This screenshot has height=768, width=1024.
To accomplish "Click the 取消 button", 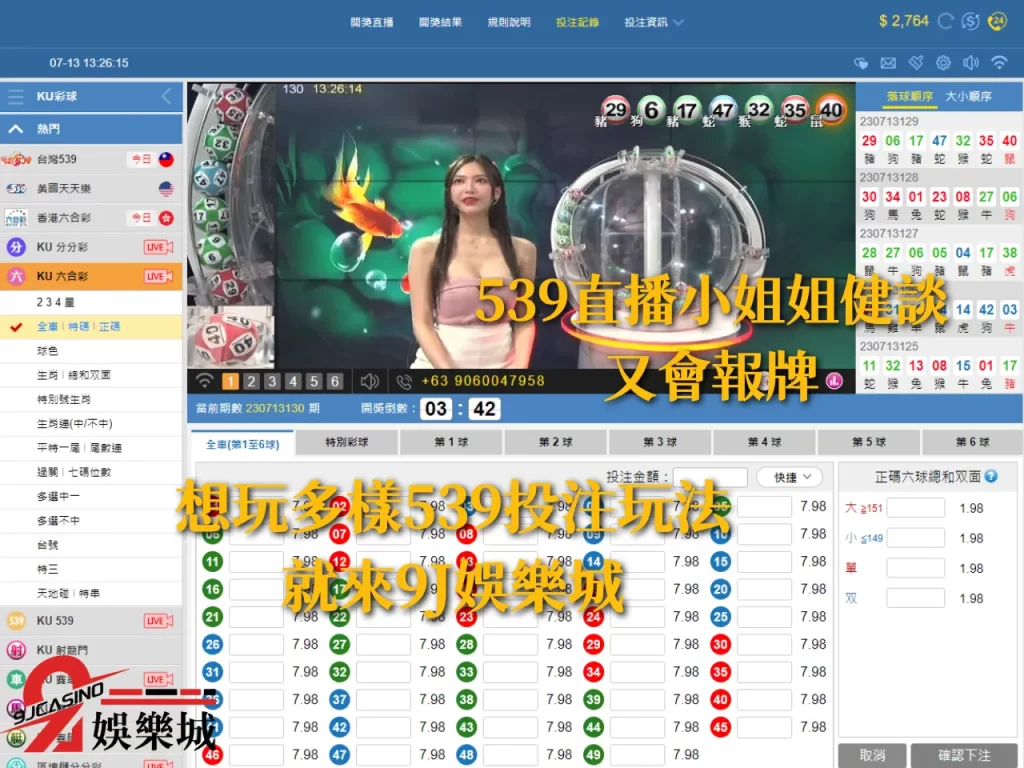I will tap(872, 755).
